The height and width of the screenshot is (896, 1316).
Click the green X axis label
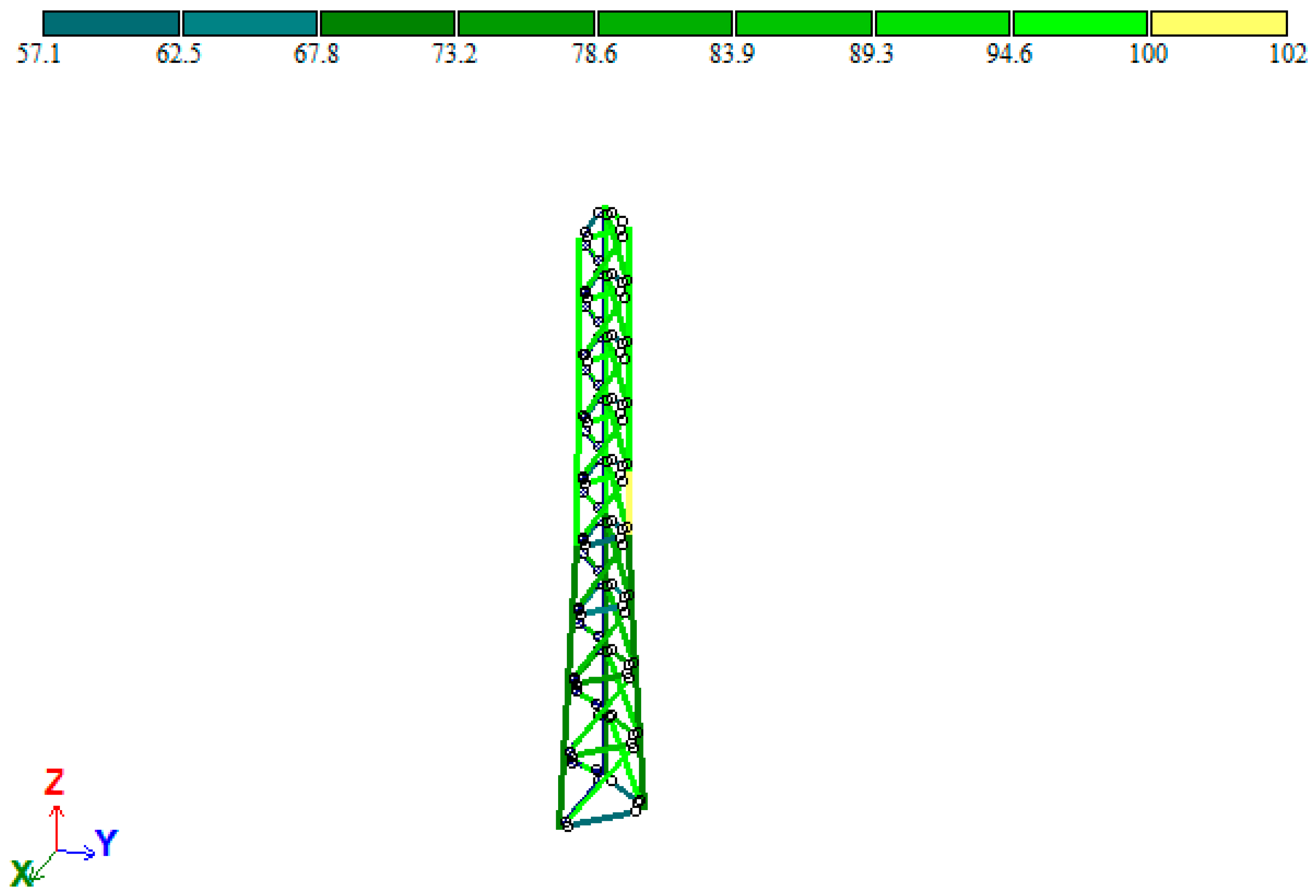[22, 873]
